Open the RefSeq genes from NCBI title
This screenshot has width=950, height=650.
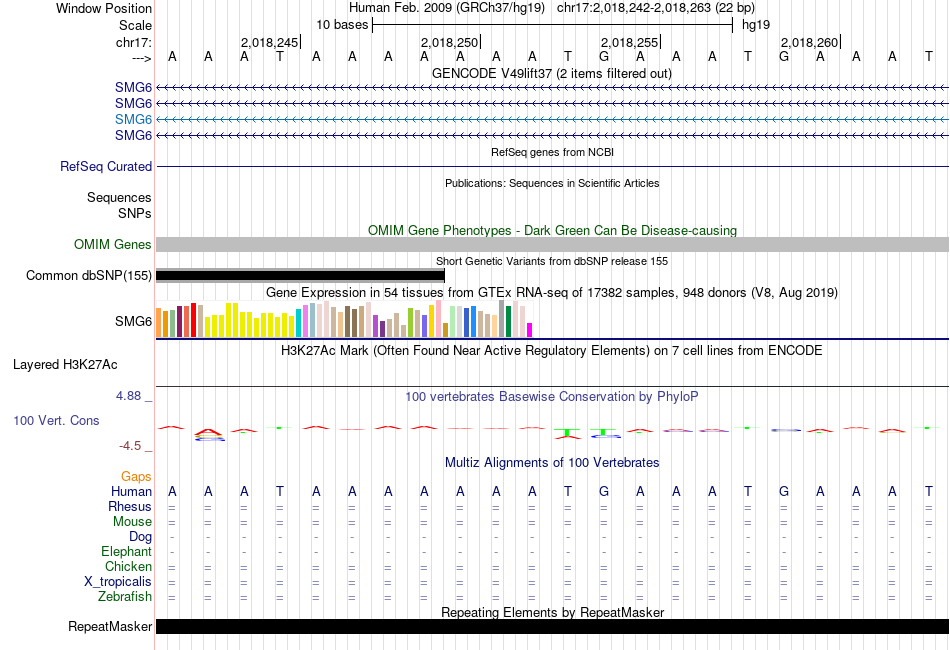552,152
